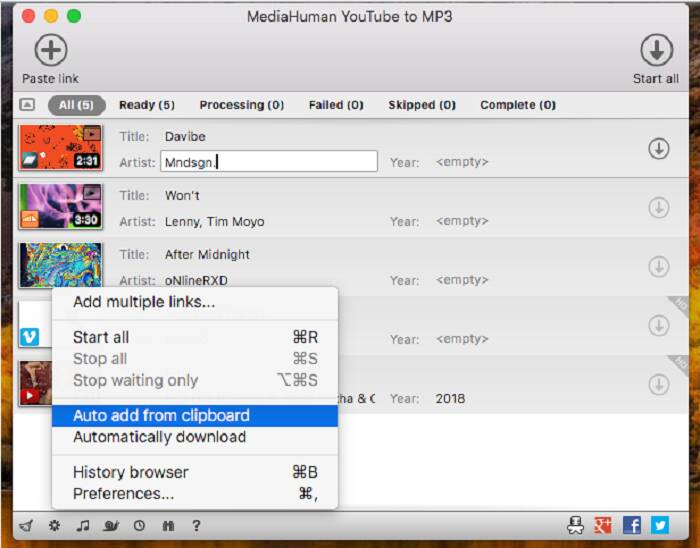Click empty Year value in After Midnight row
The width and height of the screenshot is (700, 548).
point(462,280)
